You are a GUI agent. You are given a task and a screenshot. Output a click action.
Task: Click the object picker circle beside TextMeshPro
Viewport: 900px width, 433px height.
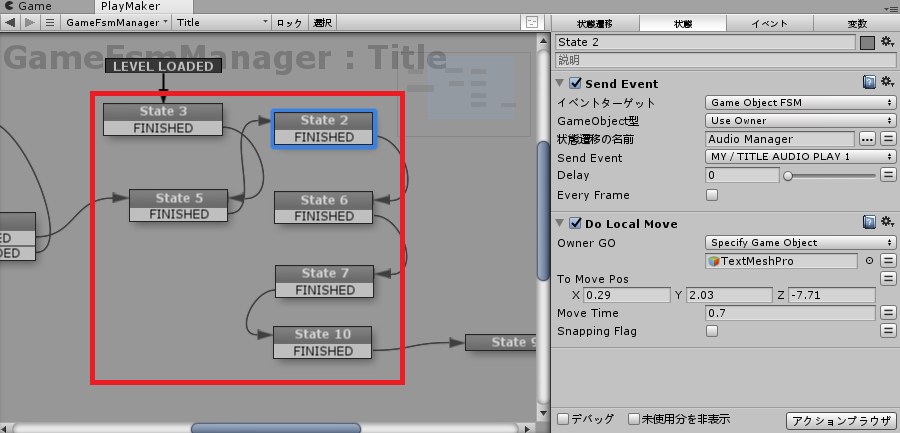click(x=869, y=260)
